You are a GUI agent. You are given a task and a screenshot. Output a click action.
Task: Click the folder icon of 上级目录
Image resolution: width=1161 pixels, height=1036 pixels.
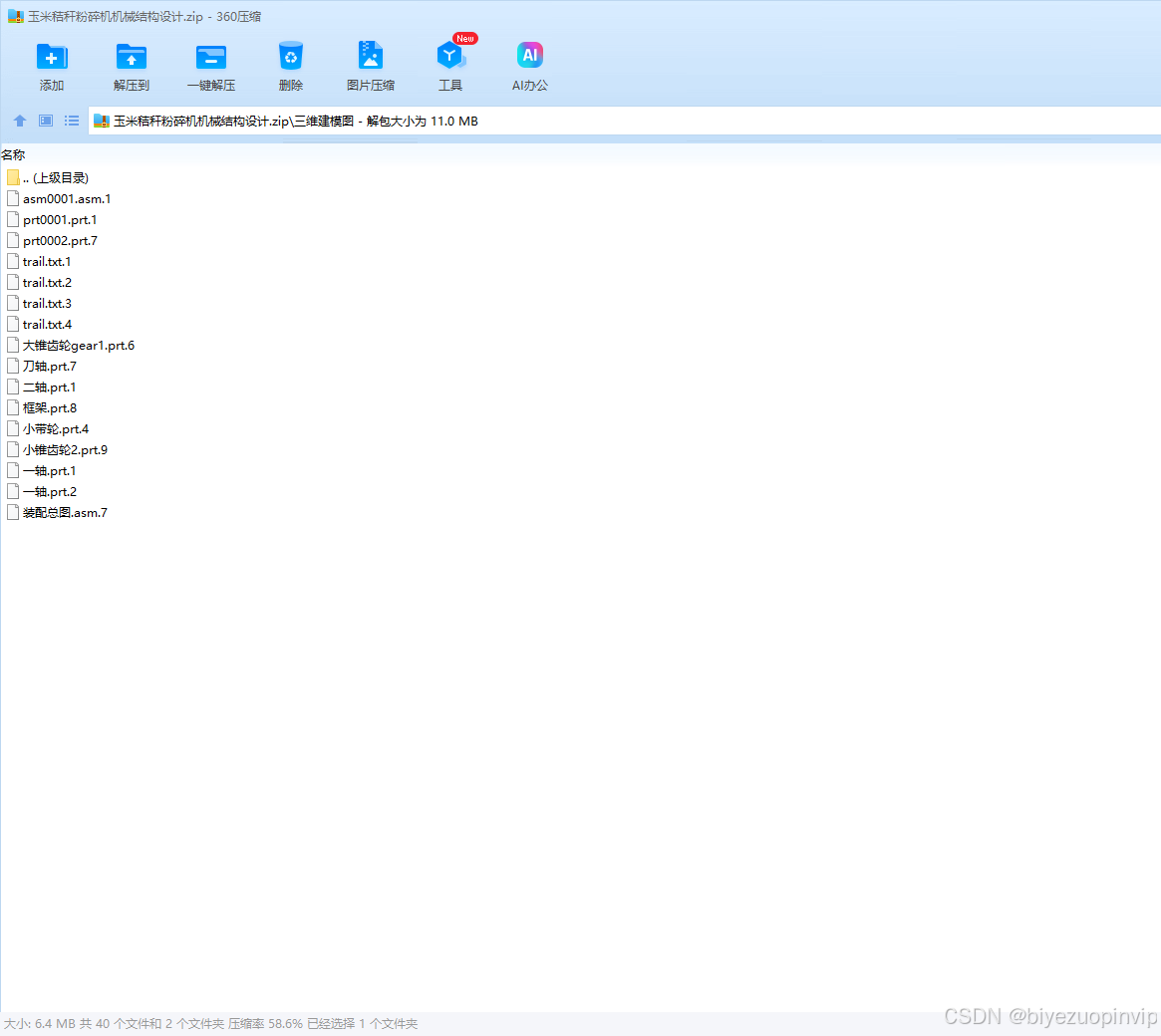13,177
